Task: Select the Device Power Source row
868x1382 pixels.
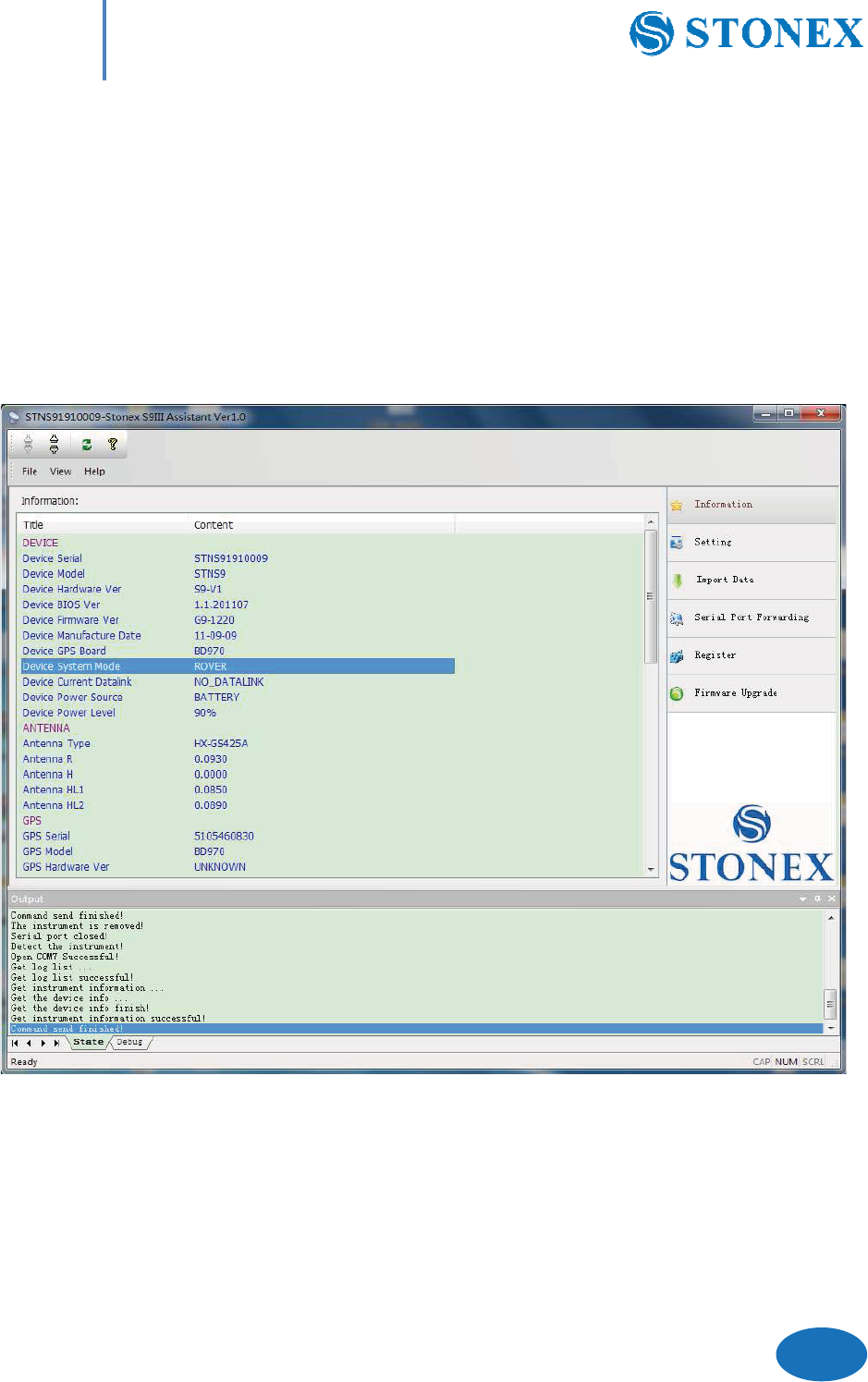Action: point(237,698)
